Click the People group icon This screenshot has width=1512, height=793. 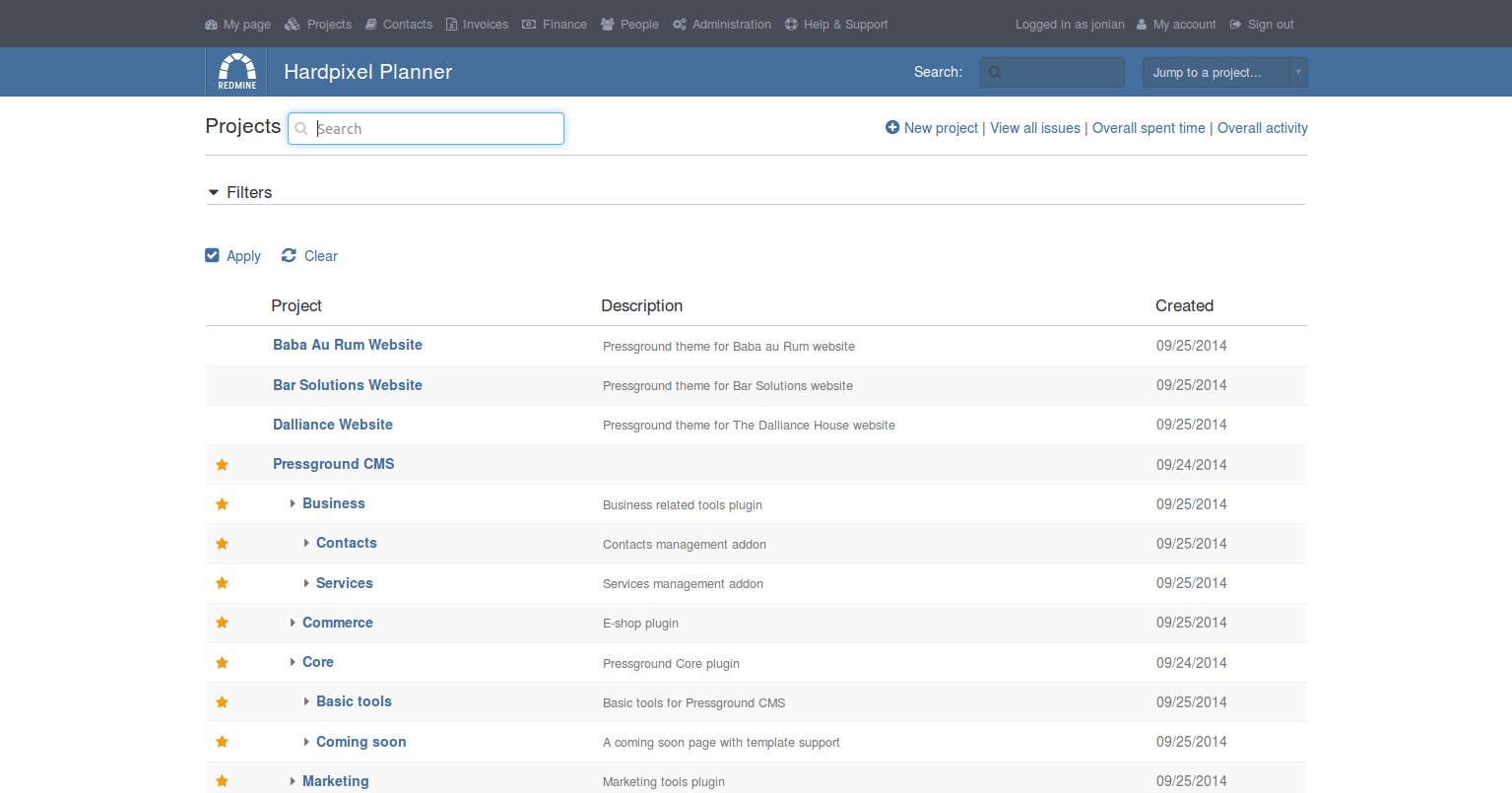coord(608,25)
